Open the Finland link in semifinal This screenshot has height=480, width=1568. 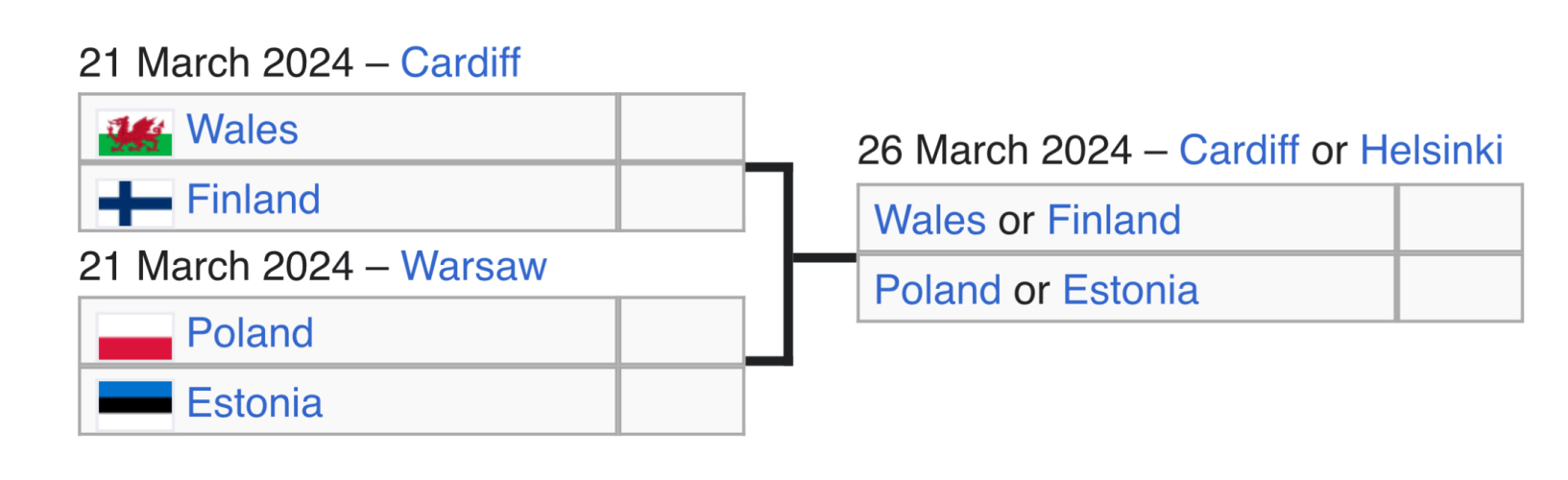pyautogui.click(x=253, y=200)
